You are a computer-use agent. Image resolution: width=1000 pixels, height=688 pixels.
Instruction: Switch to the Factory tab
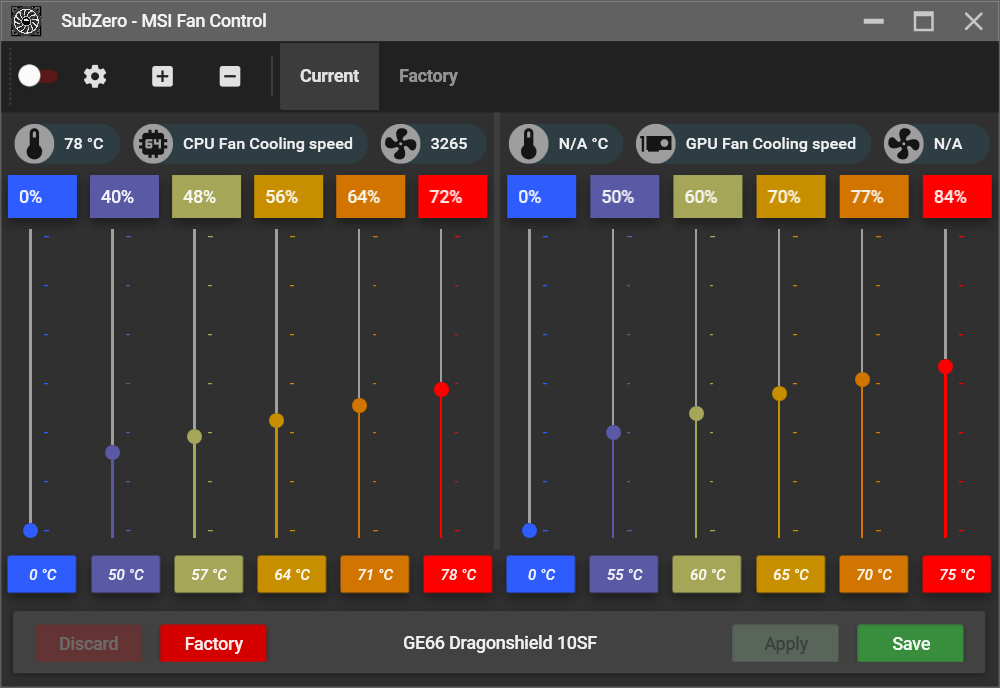(429, 77)
